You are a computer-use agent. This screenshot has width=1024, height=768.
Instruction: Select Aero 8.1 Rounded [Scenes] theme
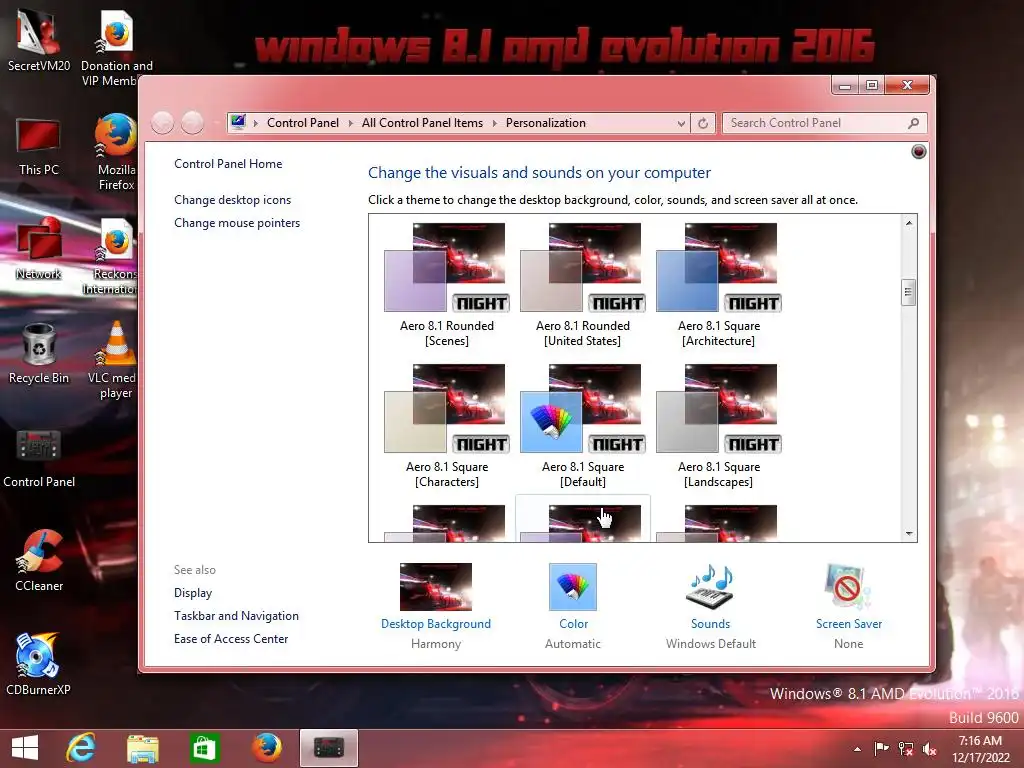[447, 285]
